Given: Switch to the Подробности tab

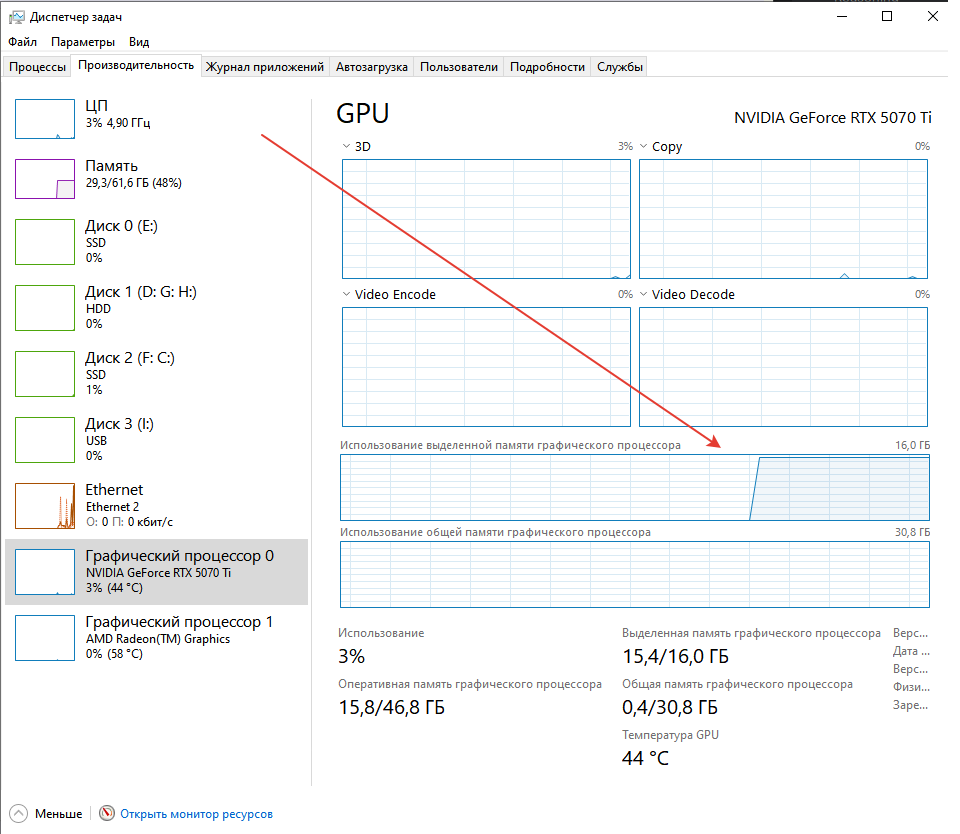Looking at the screenshot, I should [x=547, y=67].
